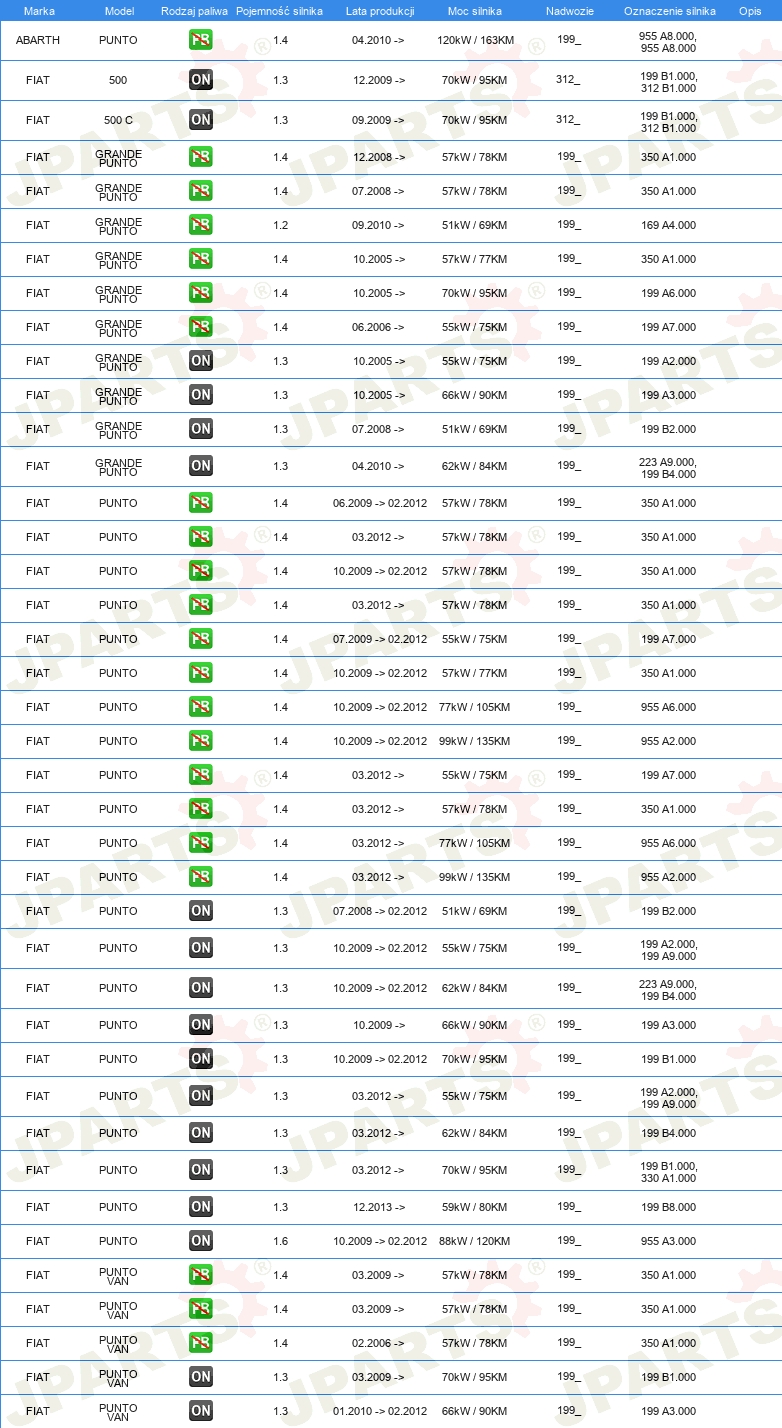The image size is (782, 1428).
Task: Click the 01.2010 -> 02.2012 production cell
Action: pyautogui.click(x=380, y=1411)
